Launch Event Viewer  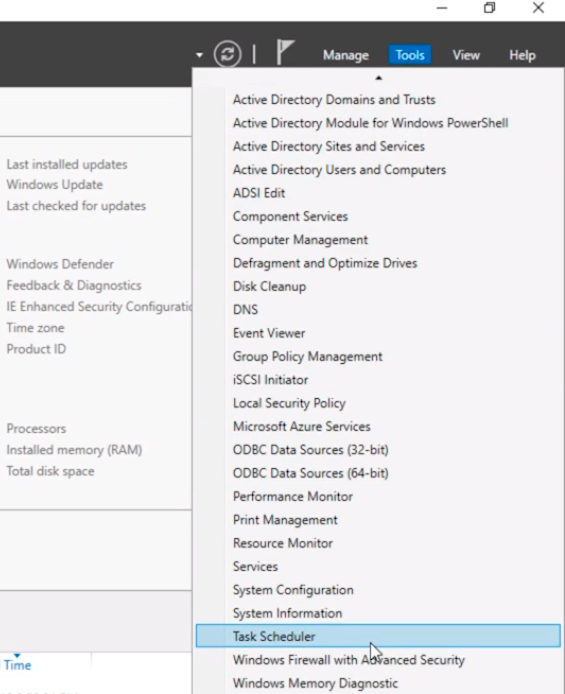(x=269, y=333)
